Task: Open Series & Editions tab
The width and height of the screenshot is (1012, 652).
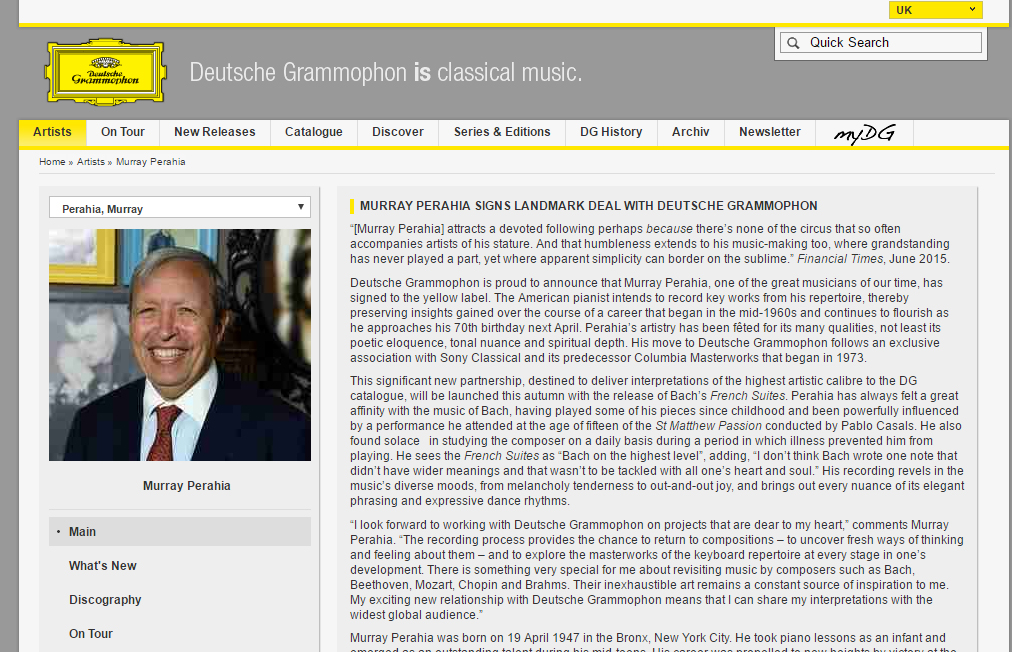Action: (x=502, y=132)
